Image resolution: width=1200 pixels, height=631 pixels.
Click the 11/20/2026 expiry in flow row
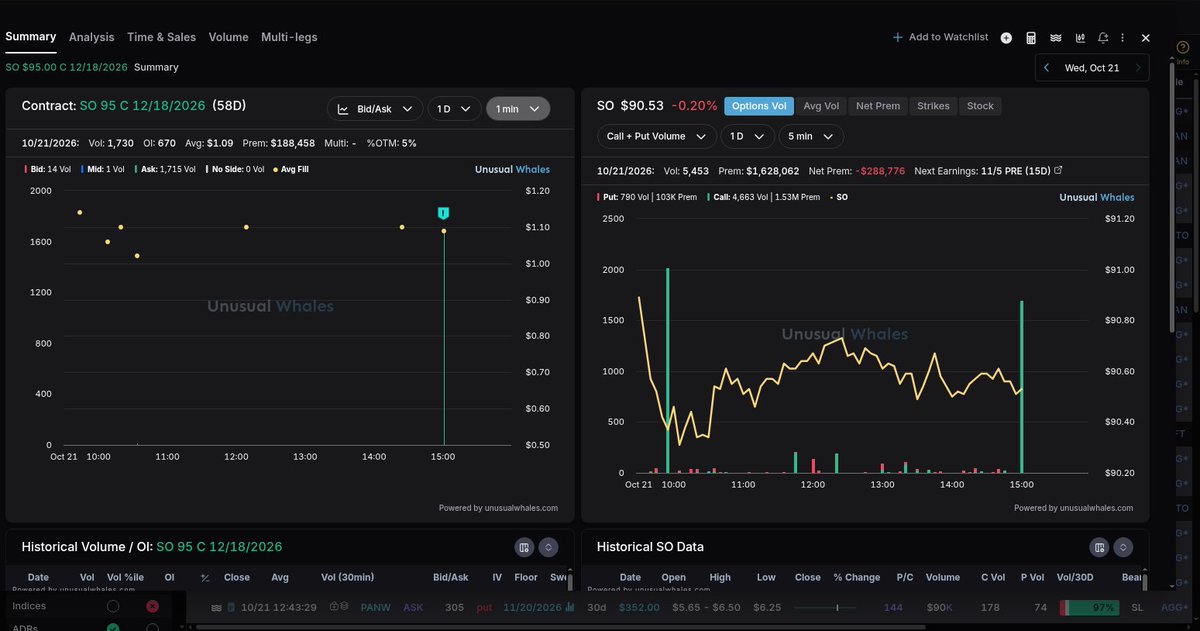[x=533, y=607]
